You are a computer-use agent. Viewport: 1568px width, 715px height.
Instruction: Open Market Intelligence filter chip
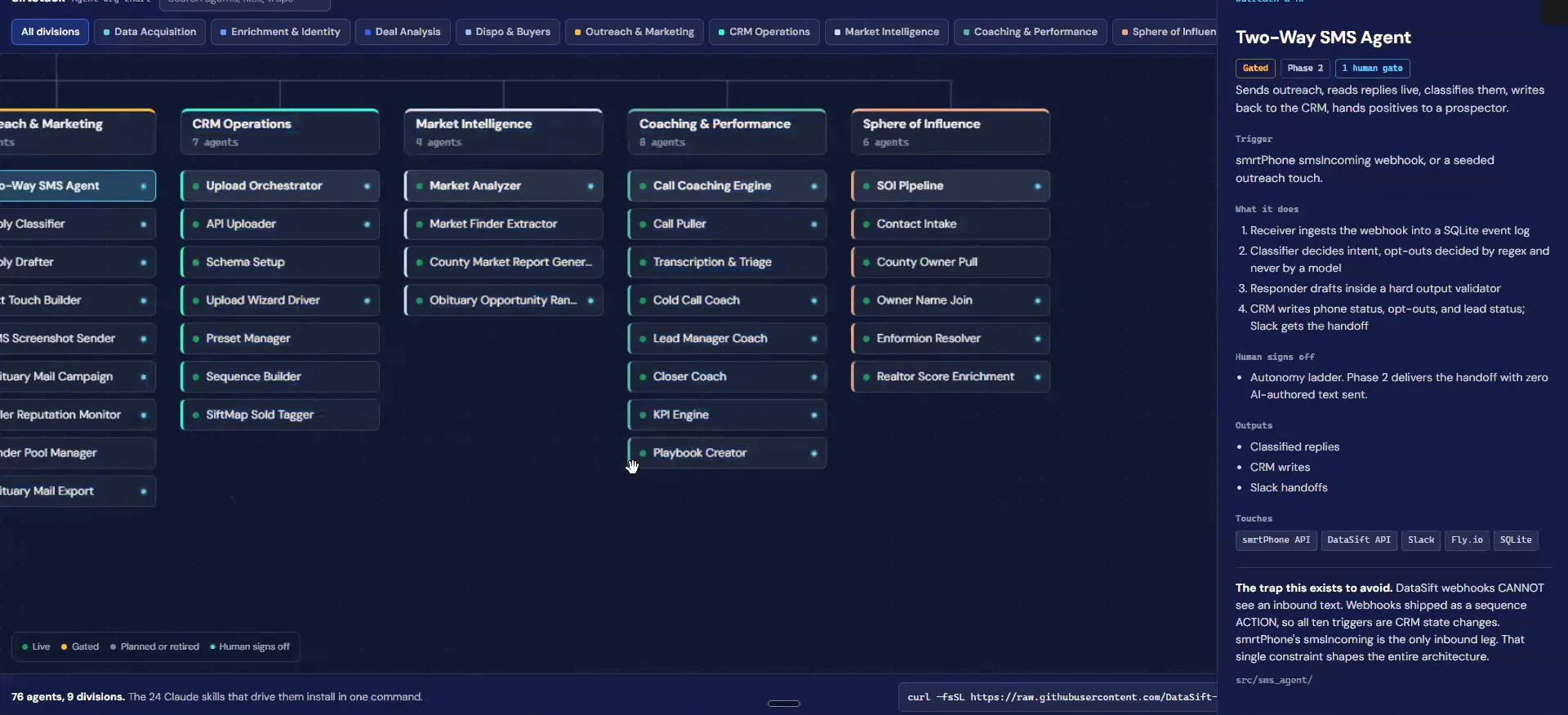pos(886,32)
